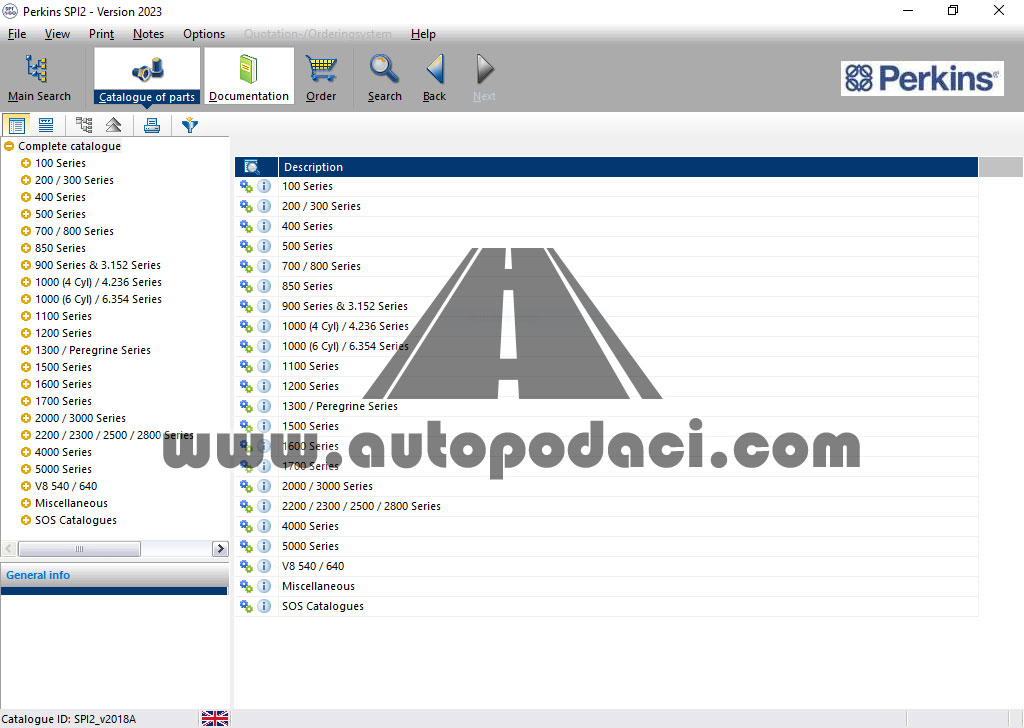This screenshot has height=728, width=1024.
Task: Open the Print menu
Action: coord(101,34)
